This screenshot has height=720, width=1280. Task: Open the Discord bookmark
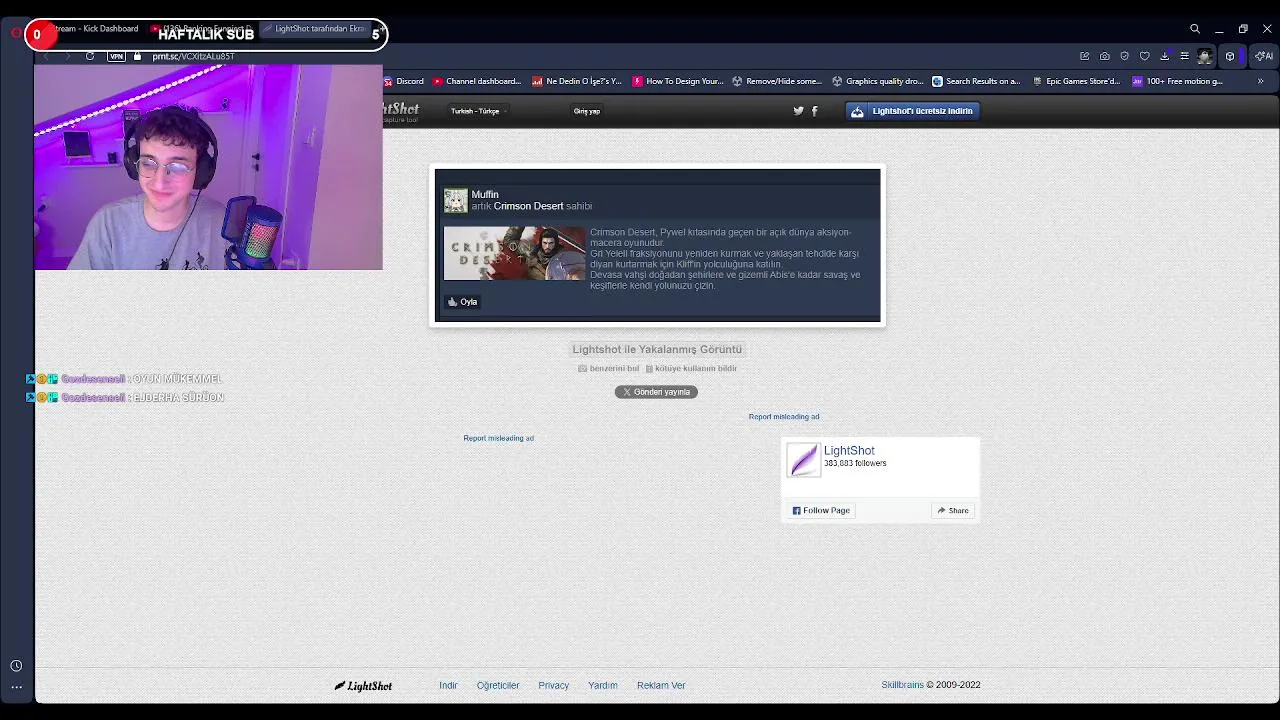coord(402,81)
